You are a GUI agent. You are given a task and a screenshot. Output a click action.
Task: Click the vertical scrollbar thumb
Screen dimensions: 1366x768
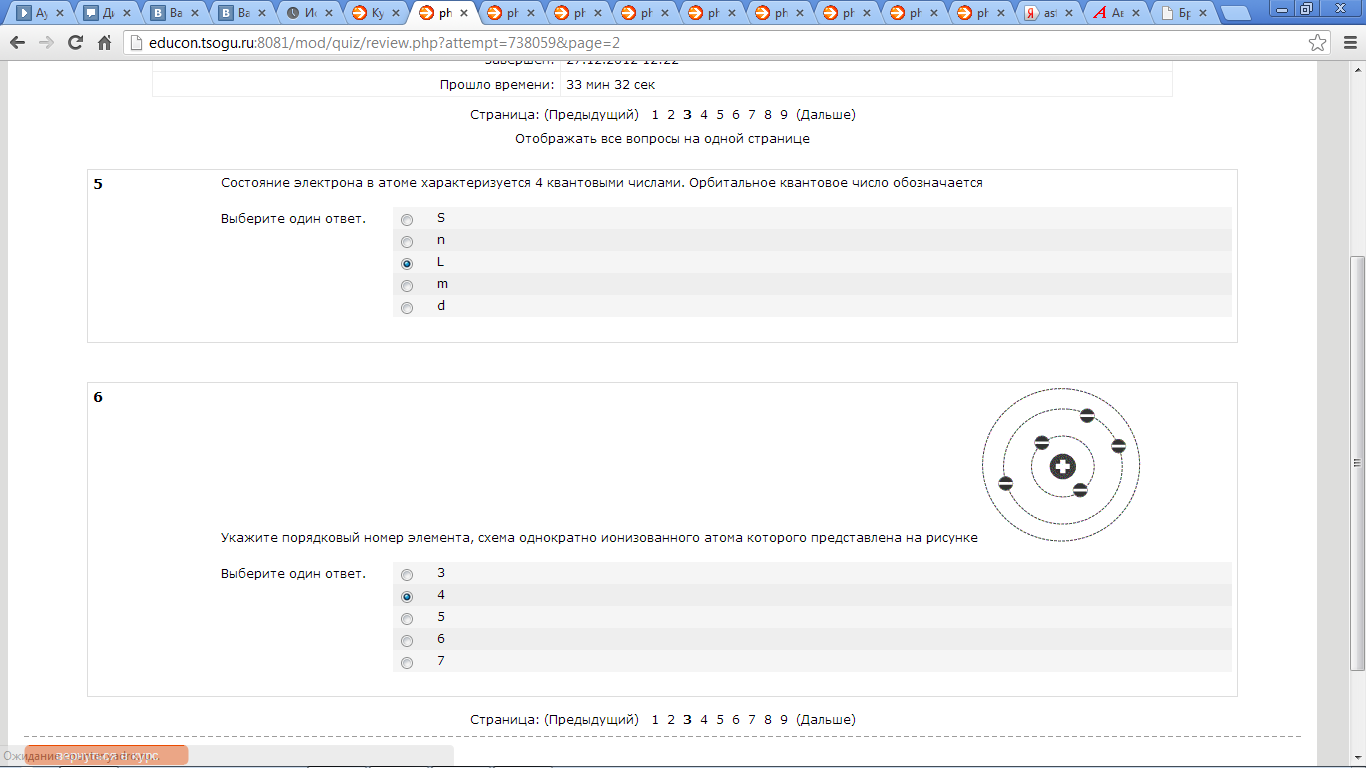pos(1357,463)
